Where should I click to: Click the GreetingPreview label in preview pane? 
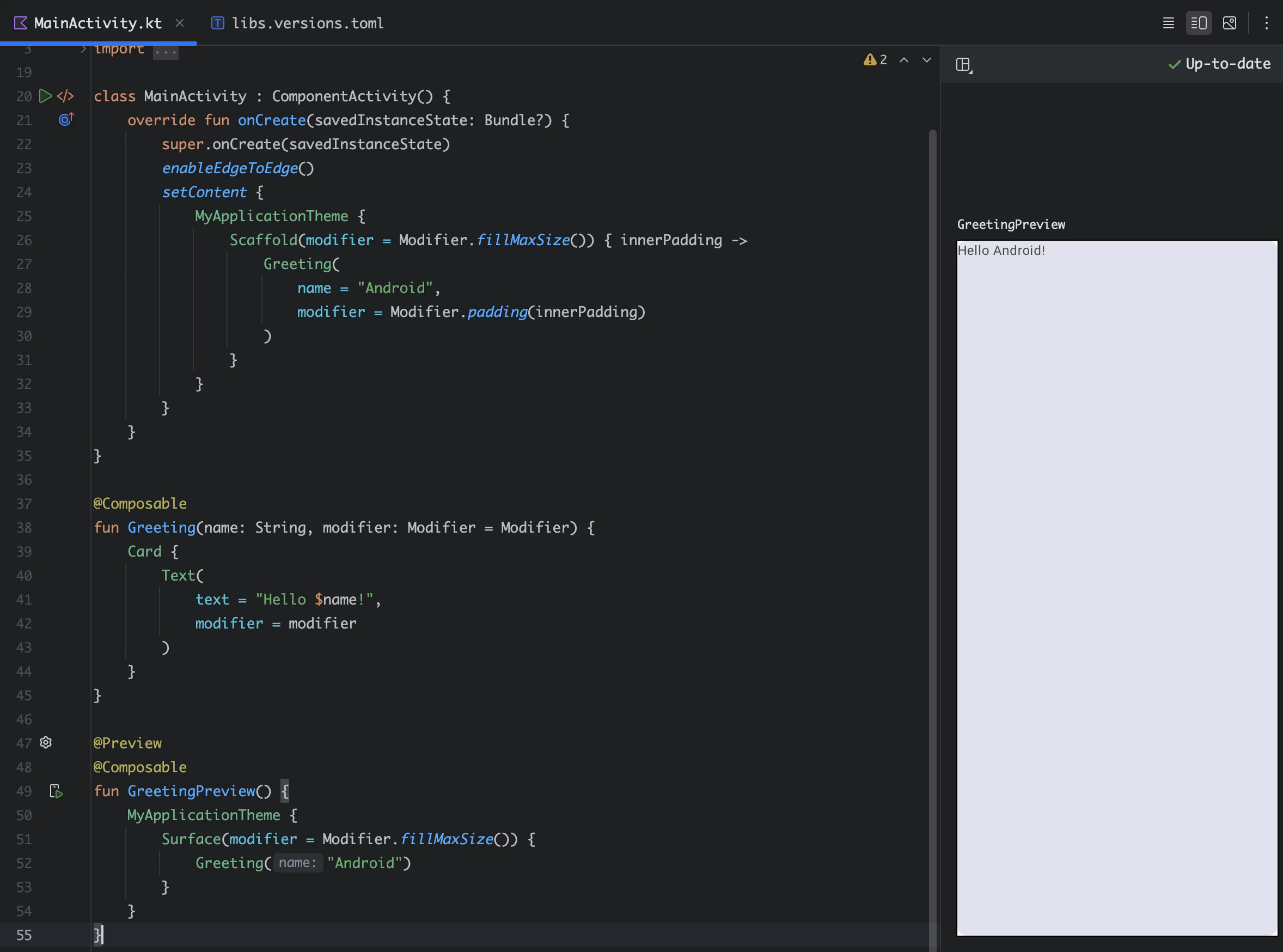pyautogui.click(x=1011, y=224)
